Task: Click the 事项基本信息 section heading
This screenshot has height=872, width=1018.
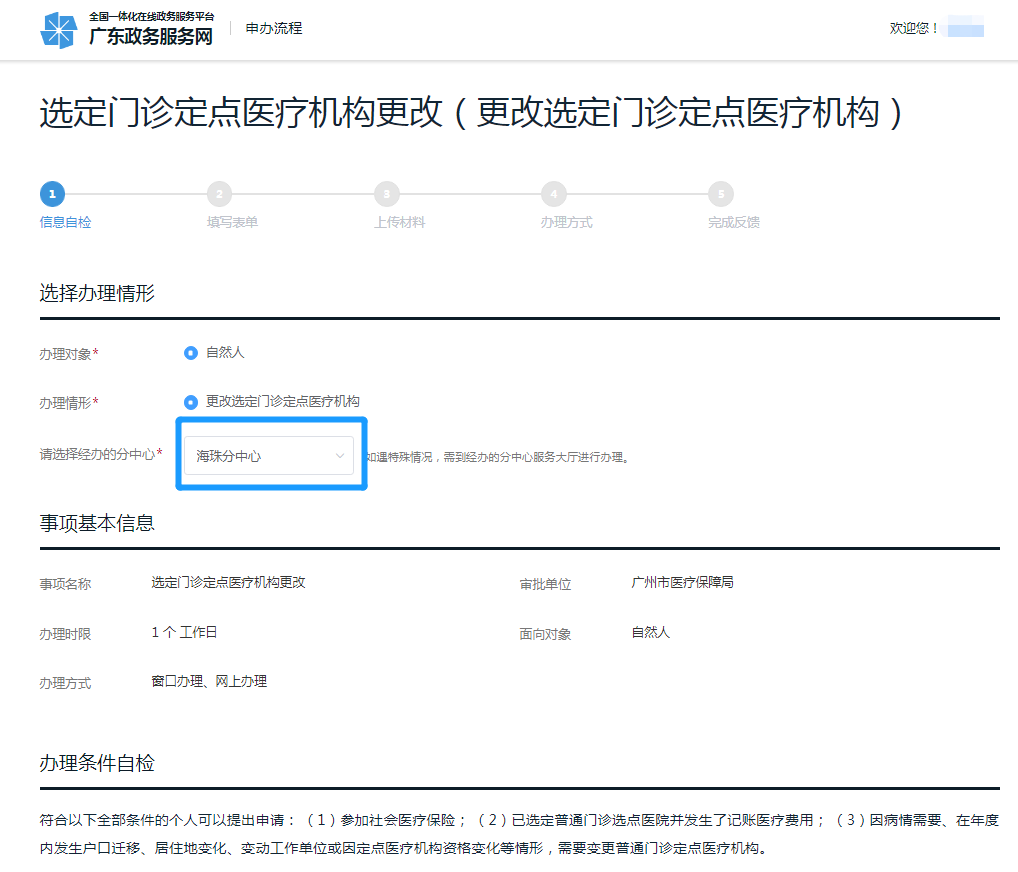Action: 97,523
